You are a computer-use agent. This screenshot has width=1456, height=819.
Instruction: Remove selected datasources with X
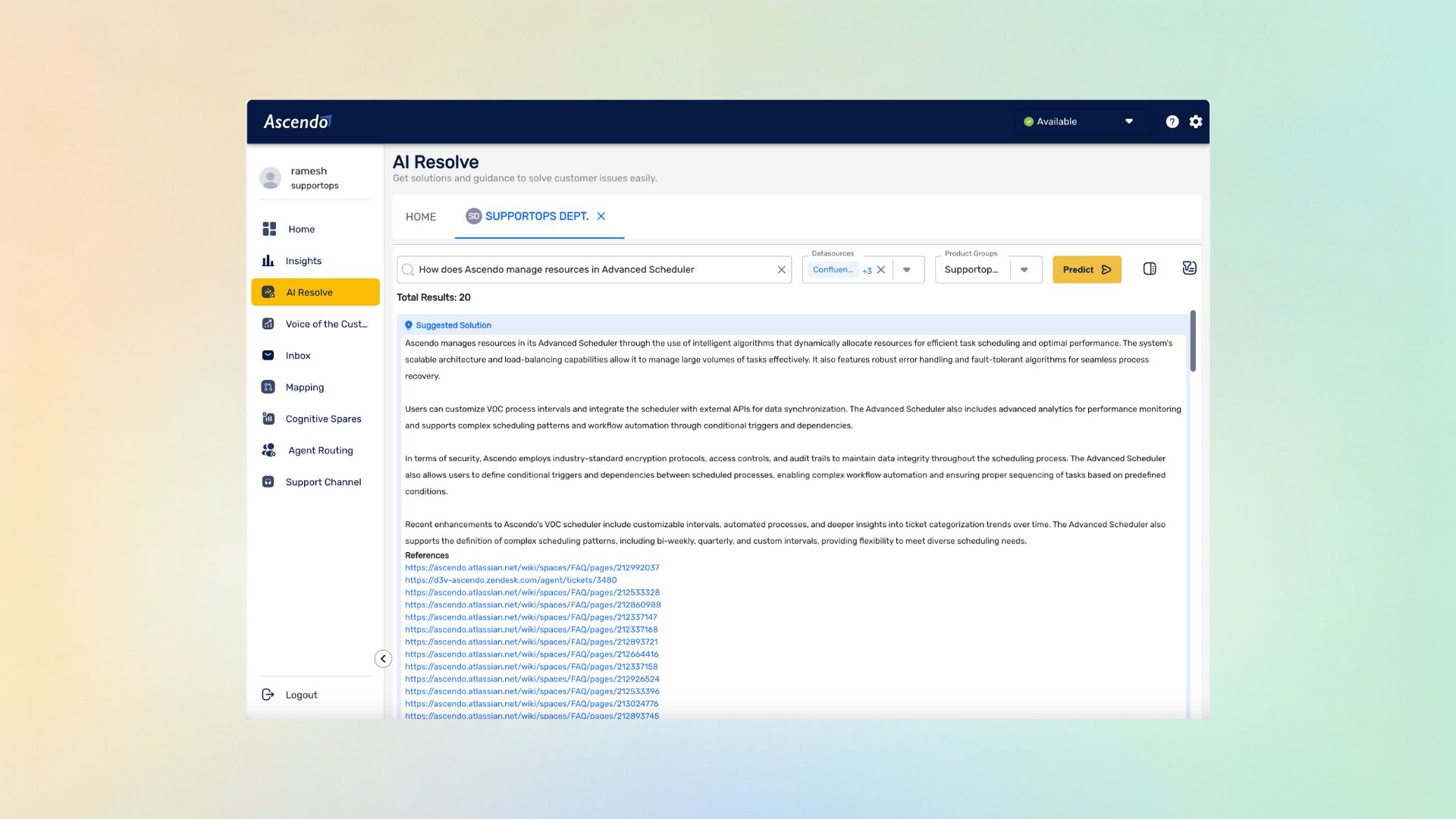(881, 270)
